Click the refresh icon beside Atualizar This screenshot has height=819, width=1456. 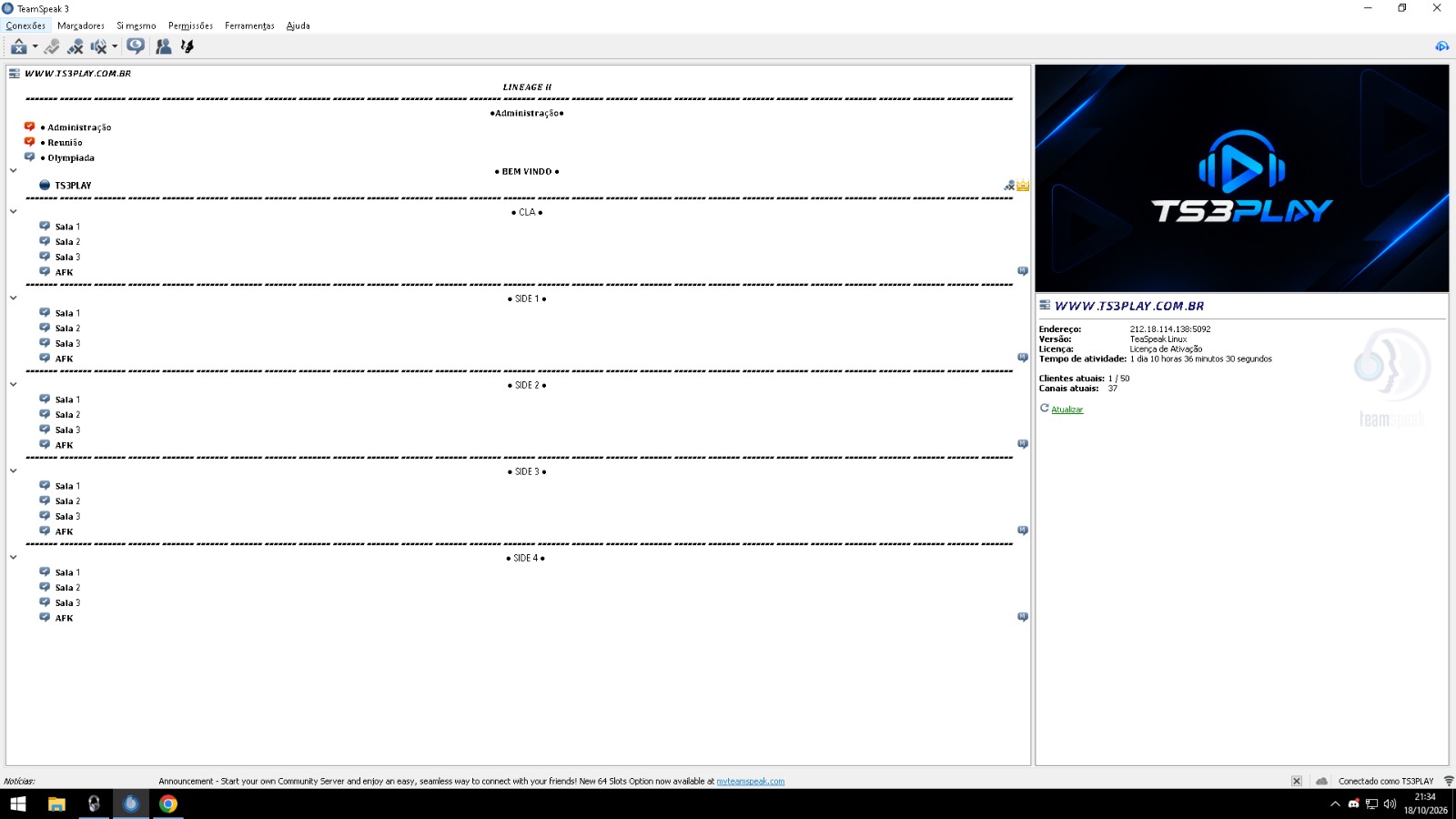coord(1045,409)
